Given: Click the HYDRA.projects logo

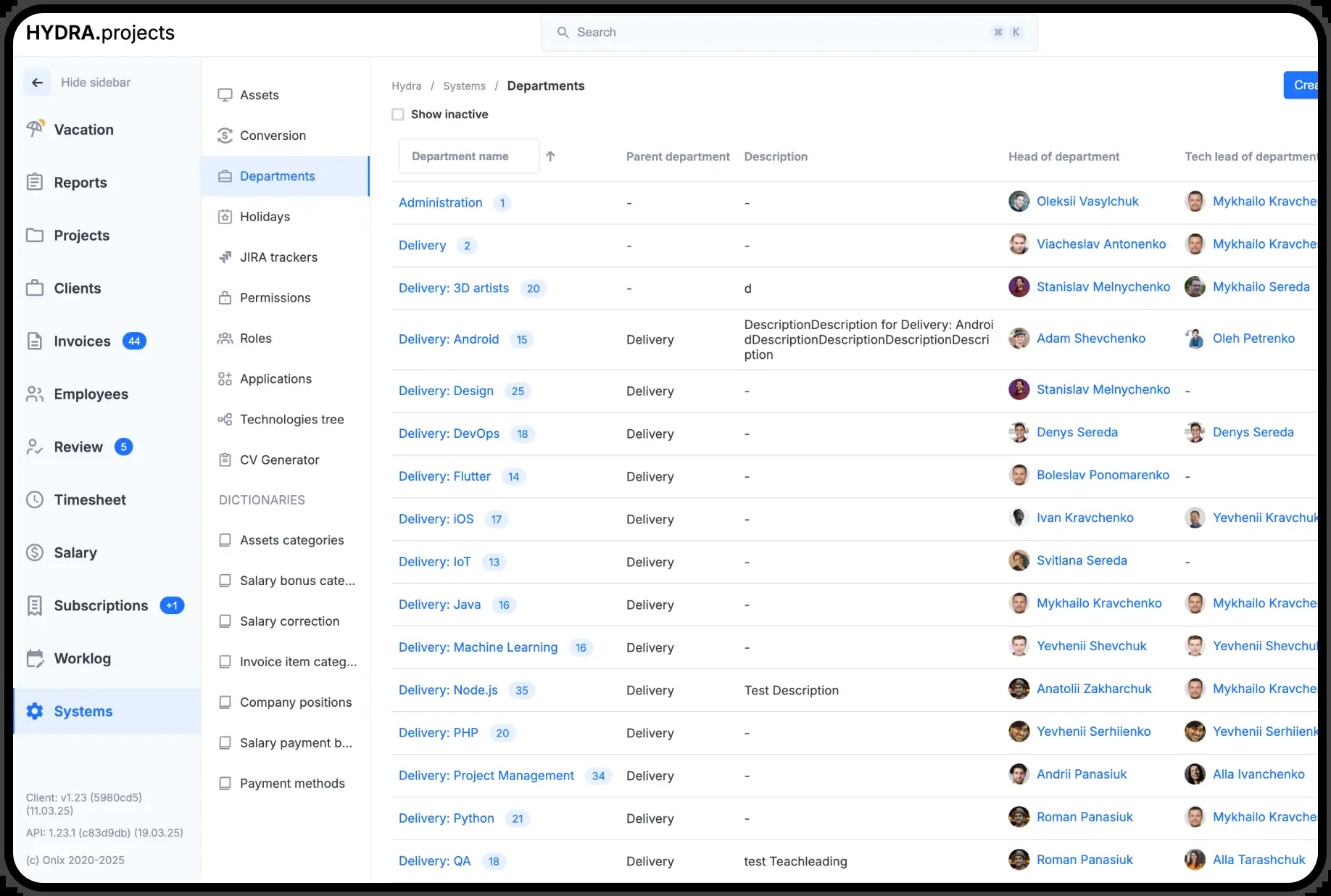Looking at the screenshot, I should coord(100,33).
